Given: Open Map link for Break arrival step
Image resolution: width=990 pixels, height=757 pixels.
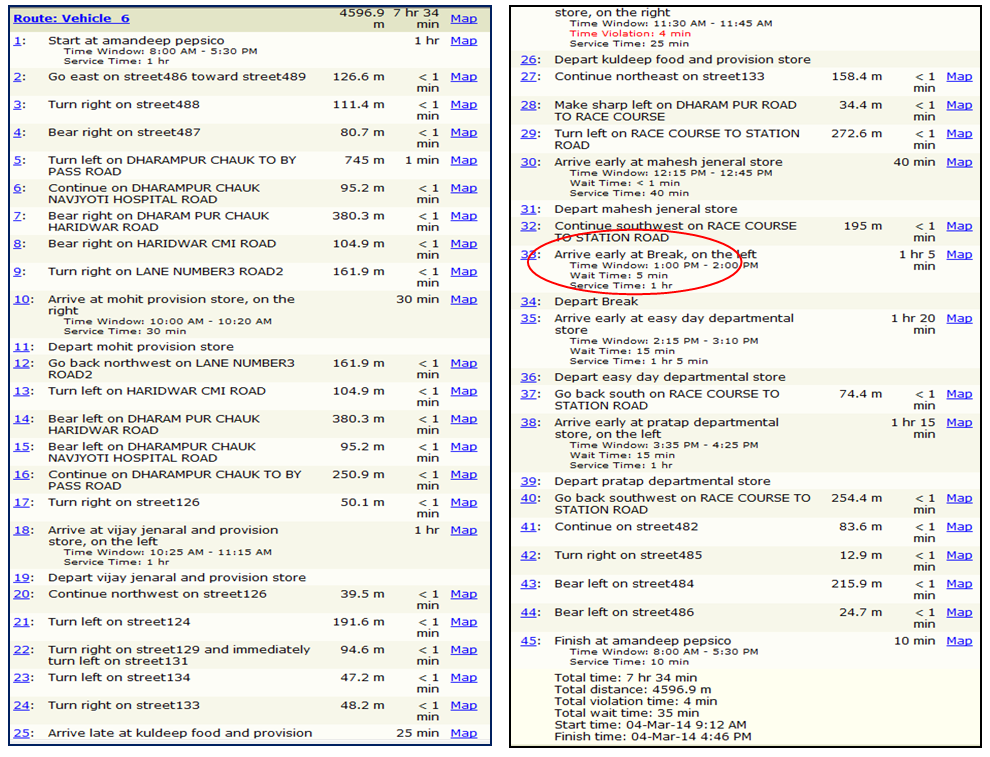Looking at the screenshot, I should 959,255.
